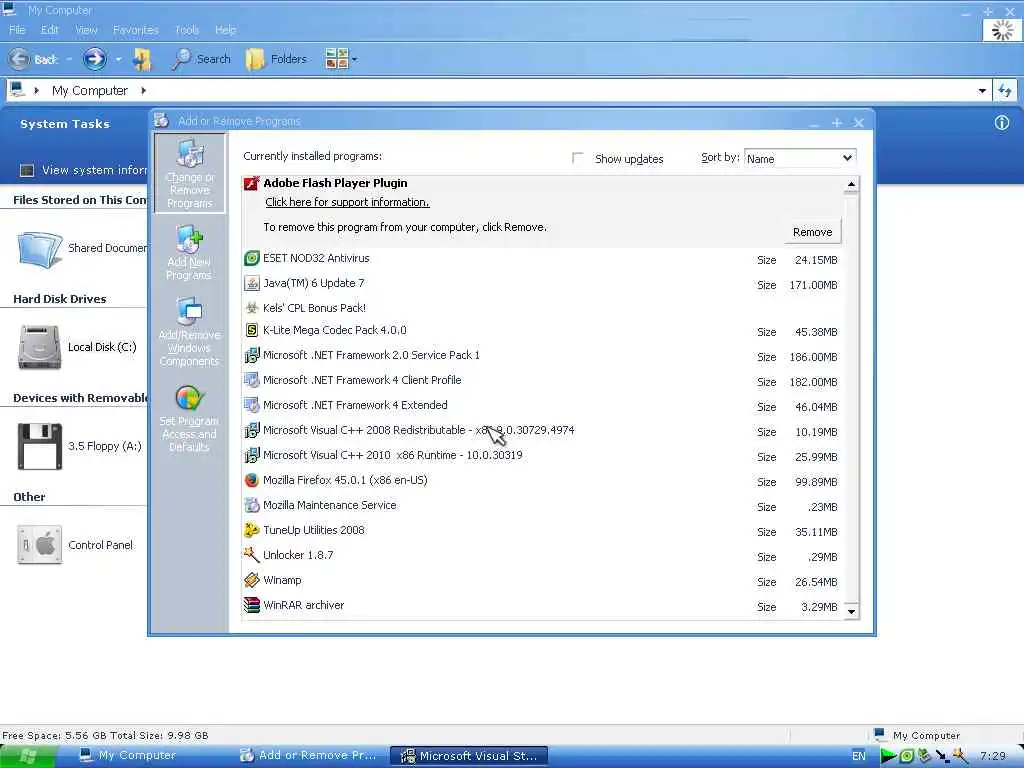Image resolution: width=1024 pixels, height=768 pixels.
Task: Open the View menu
Action: [x=86, y=30]
